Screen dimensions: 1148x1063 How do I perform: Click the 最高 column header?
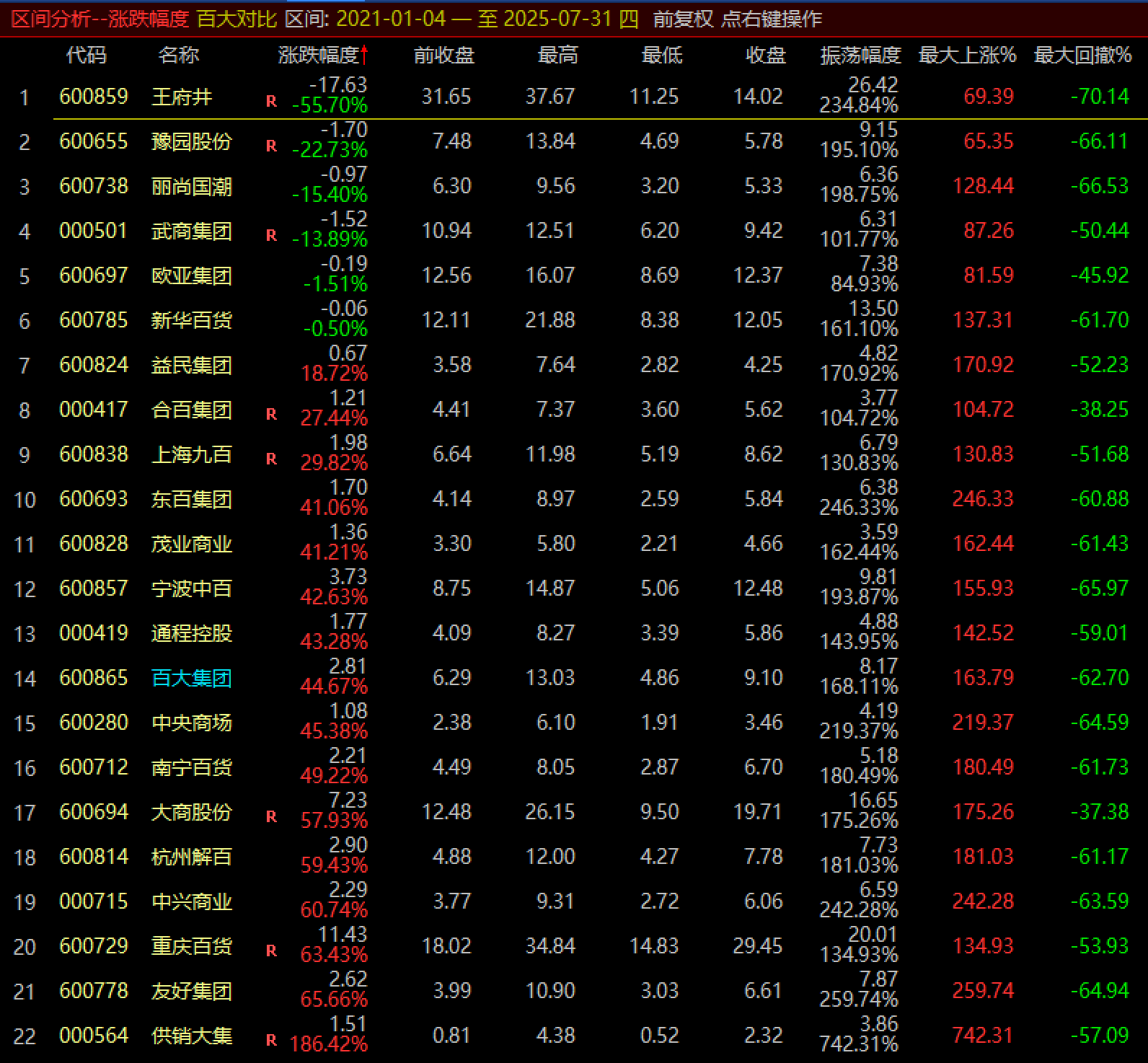tap(558, 55)
